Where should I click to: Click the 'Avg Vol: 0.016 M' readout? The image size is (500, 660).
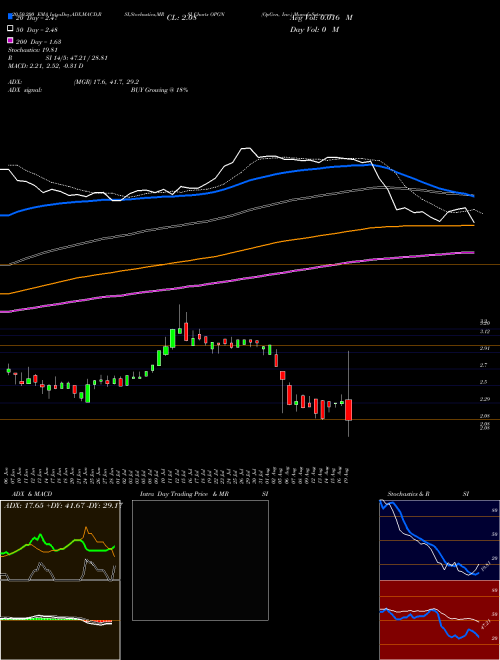point(322,18)
